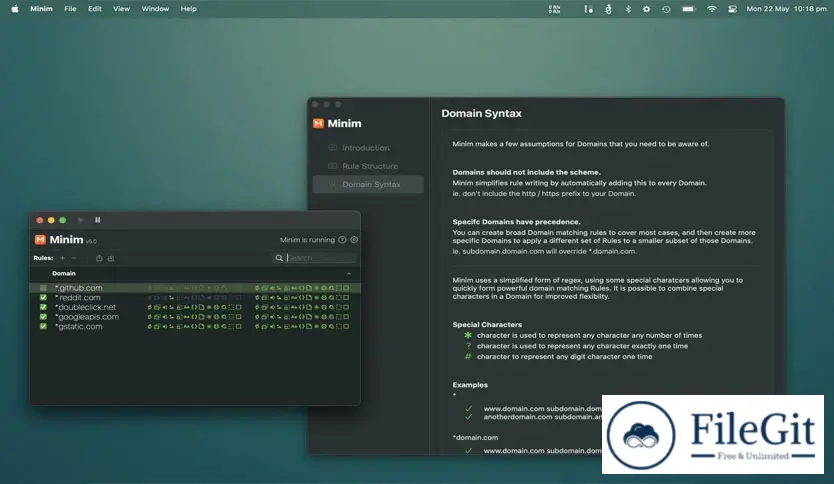Click the gear icon in menu bar
Screen dimensions: 834x484
pyautogui.click(x=646, y=9)
